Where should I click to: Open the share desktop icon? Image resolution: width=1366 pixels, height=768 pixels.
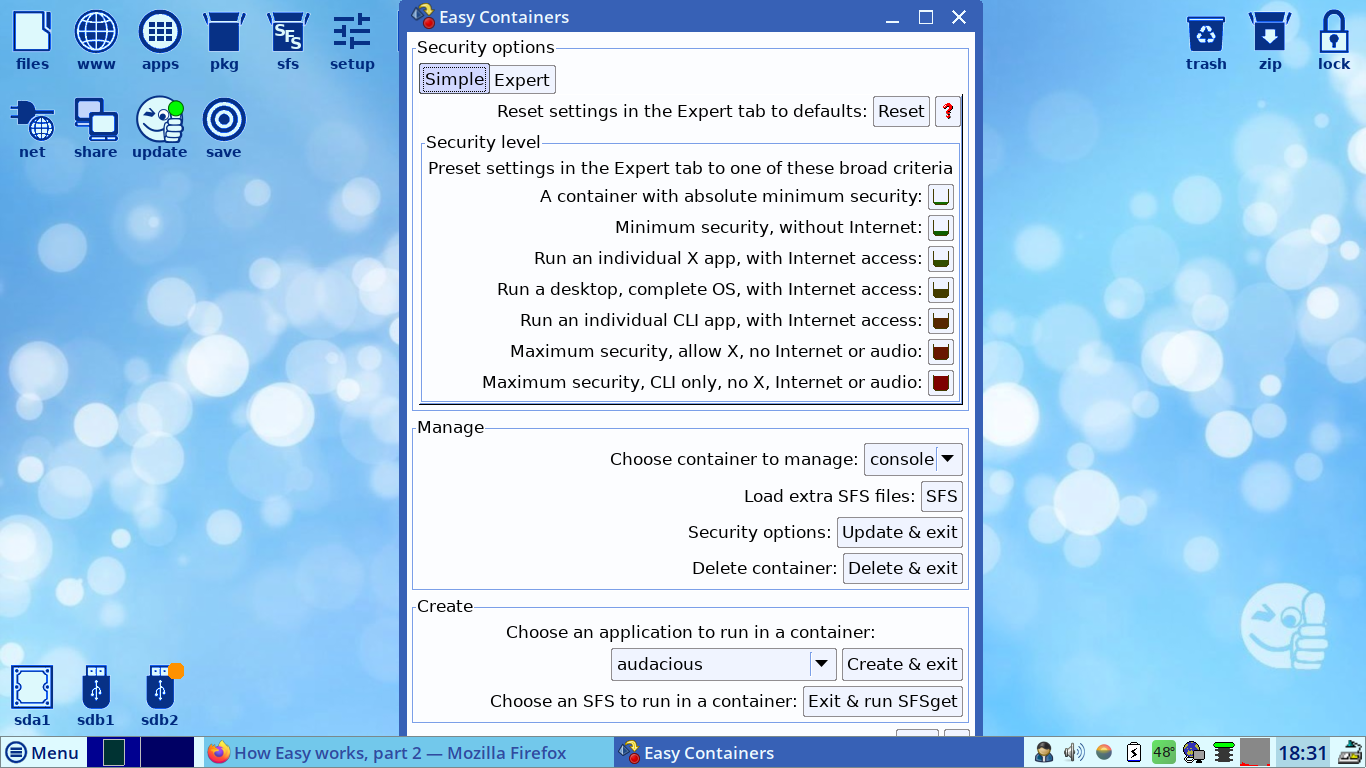pyautogui.click(x=96, y=128)
